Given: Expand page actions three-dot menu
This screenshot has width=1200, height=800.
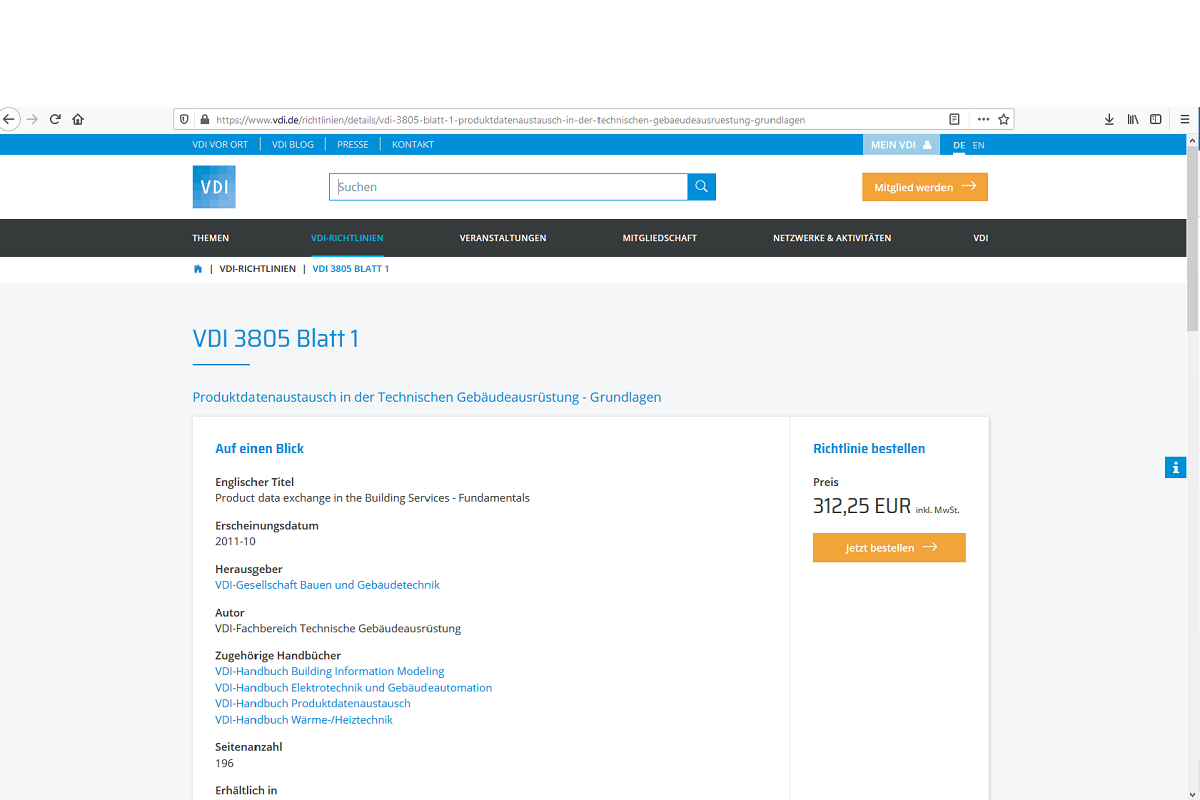Looking at the screenshot, I should tap(983, 119).
